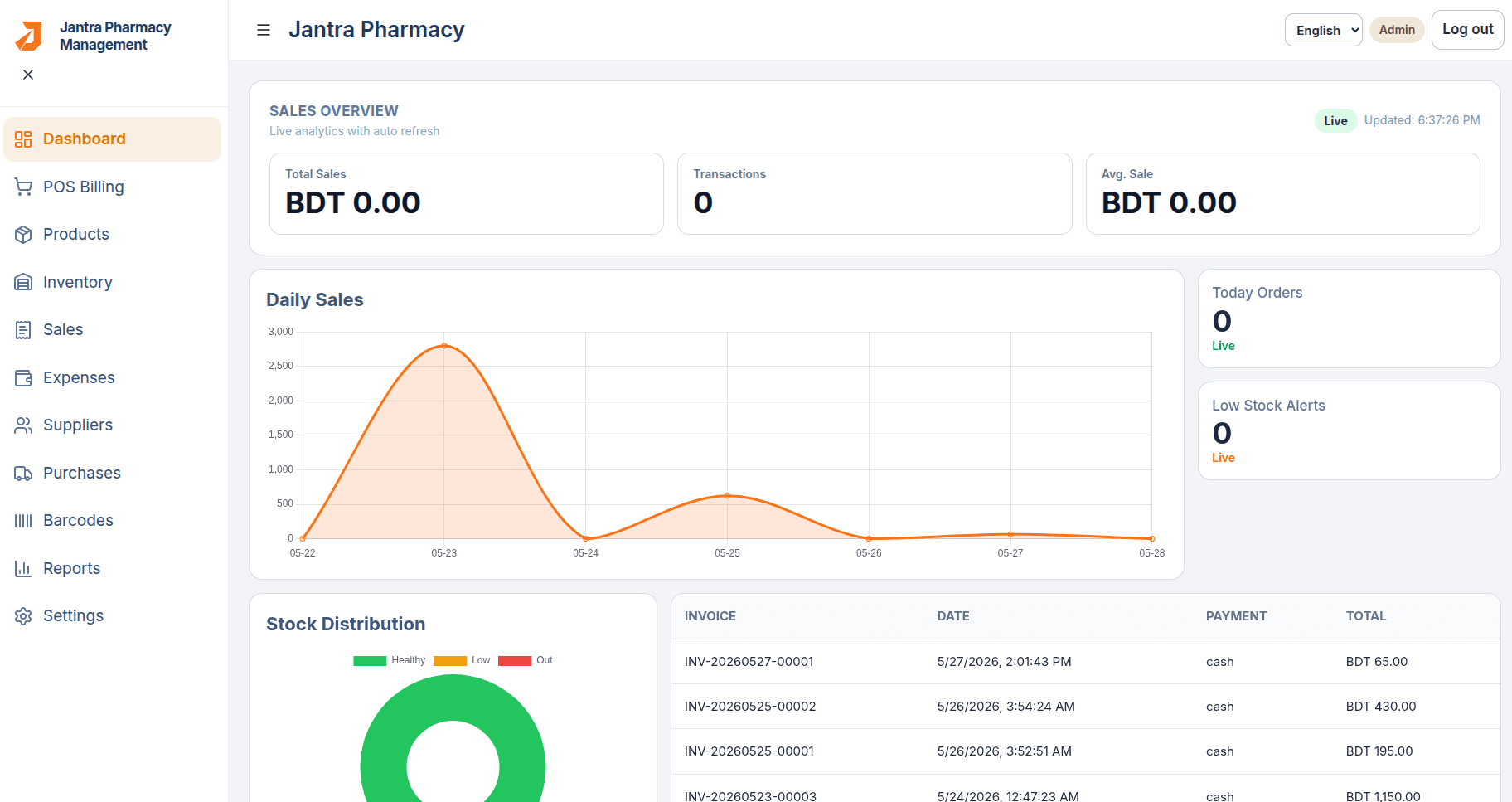
Task: Click the Expenses wallet icon
Action: click(23, 378)
